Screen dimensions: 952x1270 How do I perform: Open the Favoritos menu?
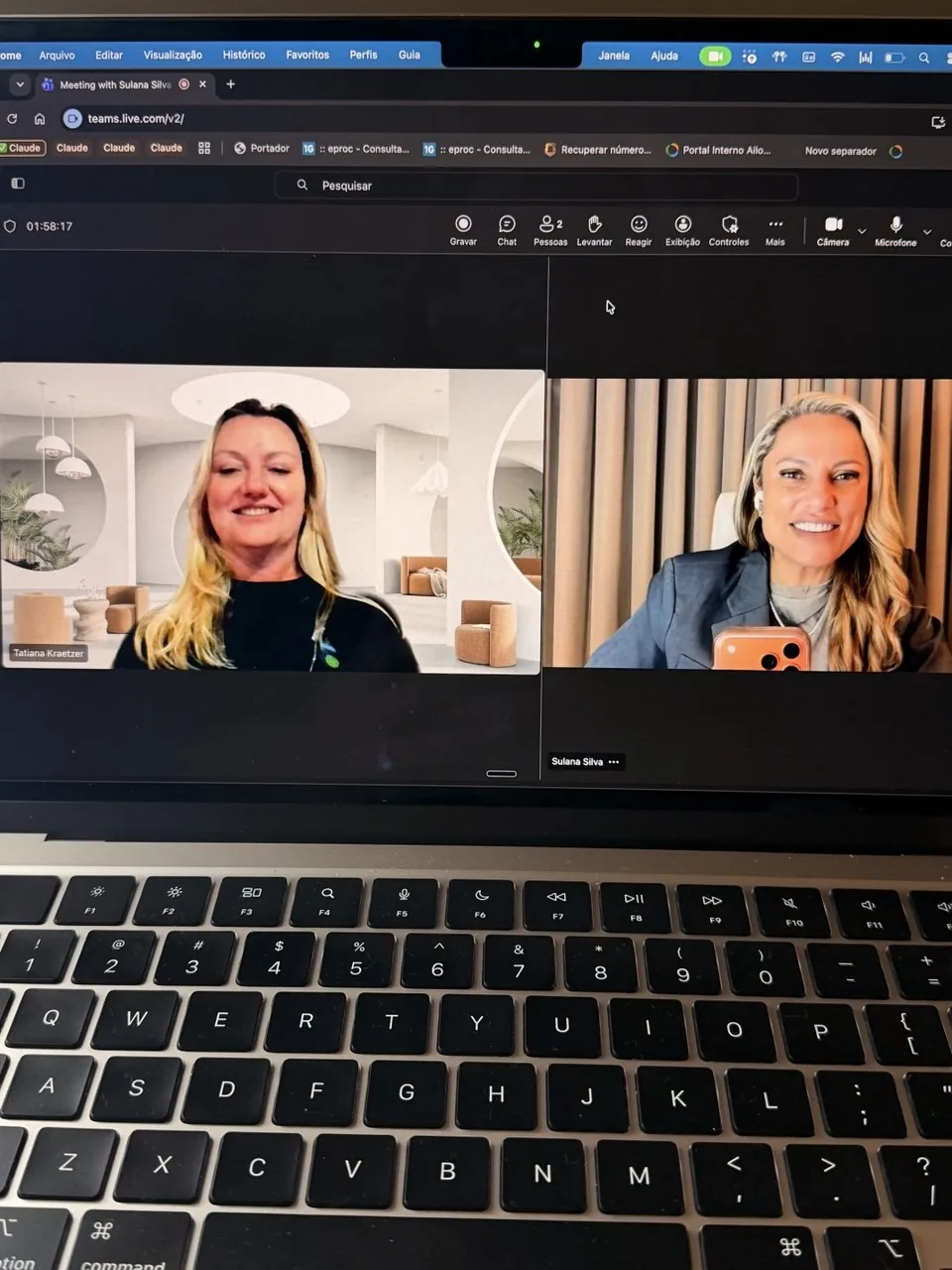pyautogui.click(x=307, y=55)
